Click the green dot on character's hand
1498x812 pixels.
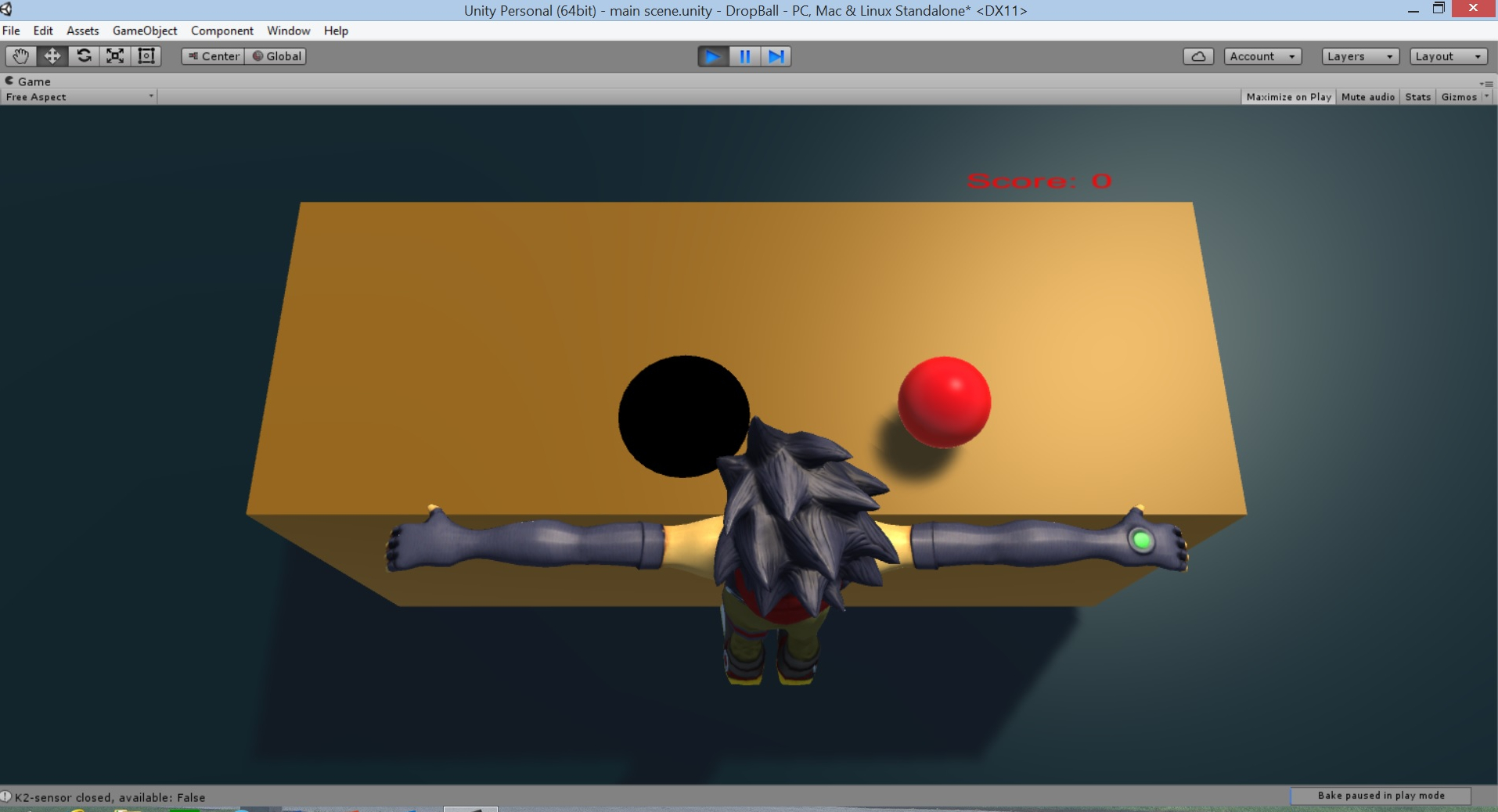point(1141,540)
